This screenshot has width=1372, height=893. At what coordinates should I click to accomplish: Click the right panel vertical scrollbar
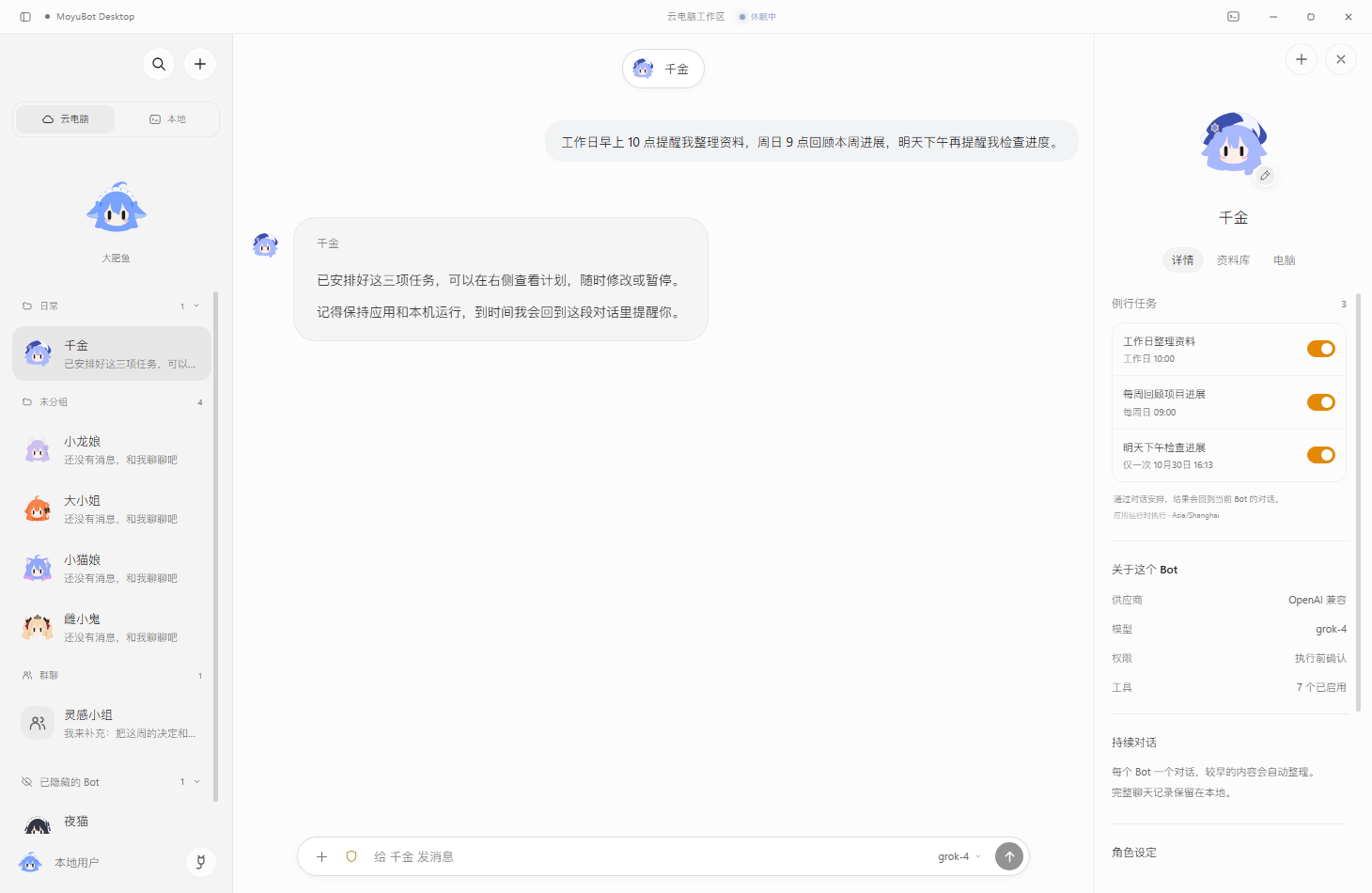pyautogui.click(x=1359, y=504)
